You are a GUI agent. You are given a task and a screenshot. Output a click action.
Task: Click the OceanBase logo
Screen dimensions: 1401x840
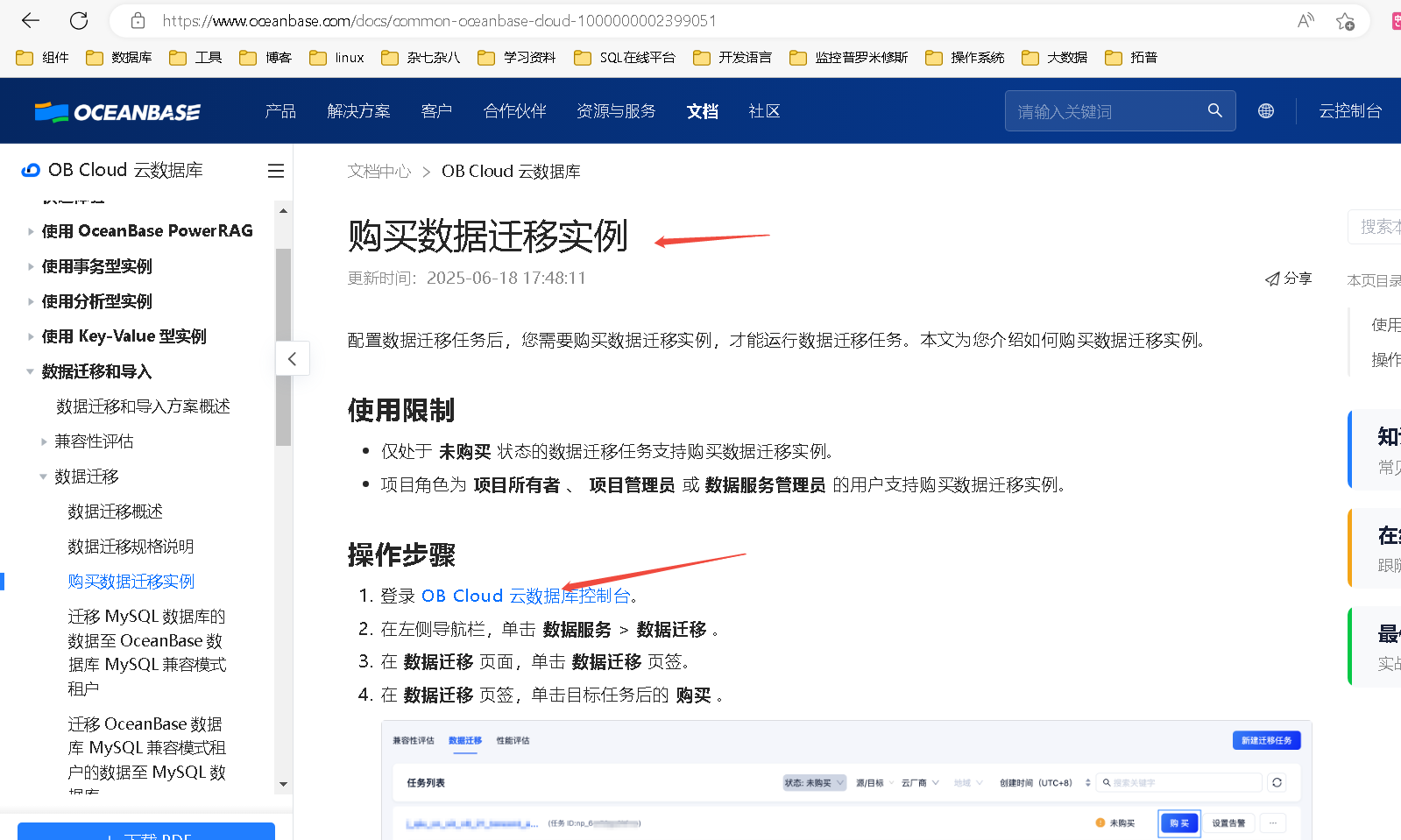pos(117,111)
